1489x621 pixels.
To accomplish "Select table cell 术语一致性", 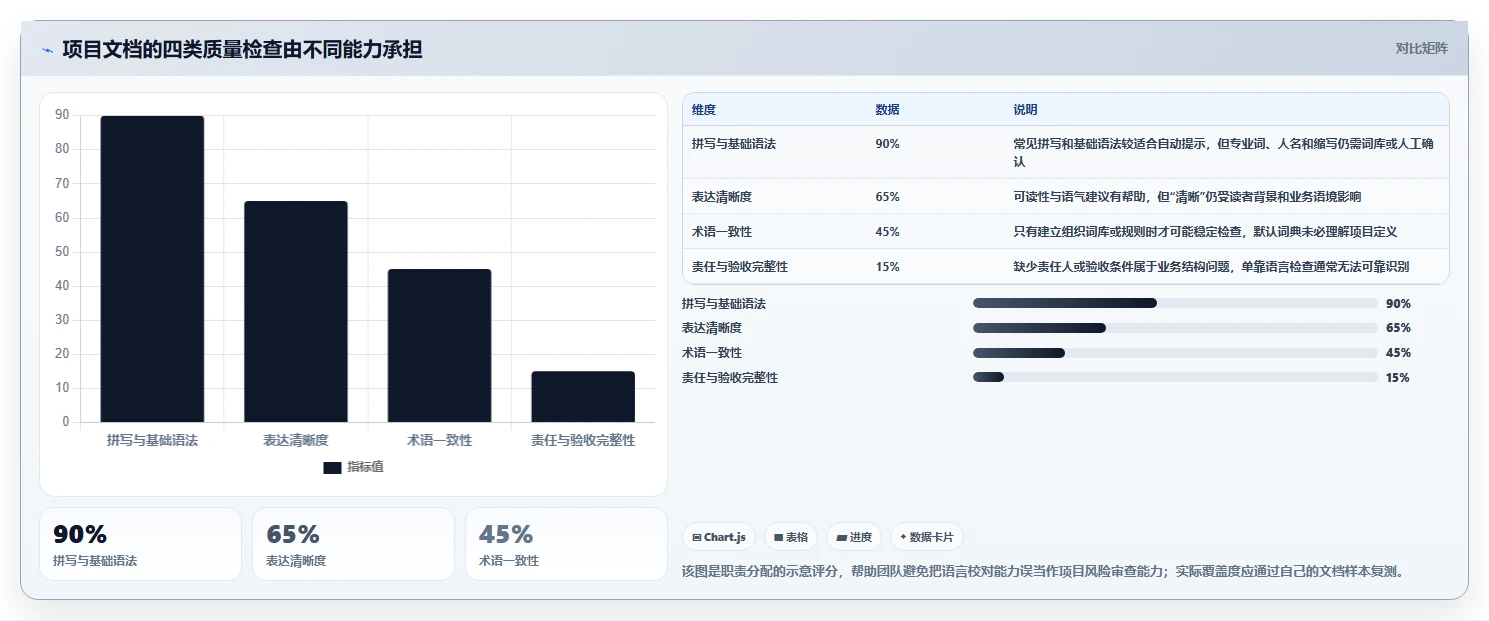I will pos(722,232).
